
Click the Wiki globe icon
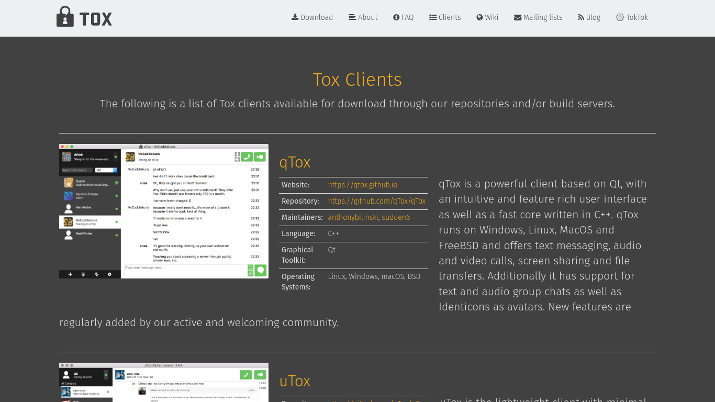(x=480, y=17)
